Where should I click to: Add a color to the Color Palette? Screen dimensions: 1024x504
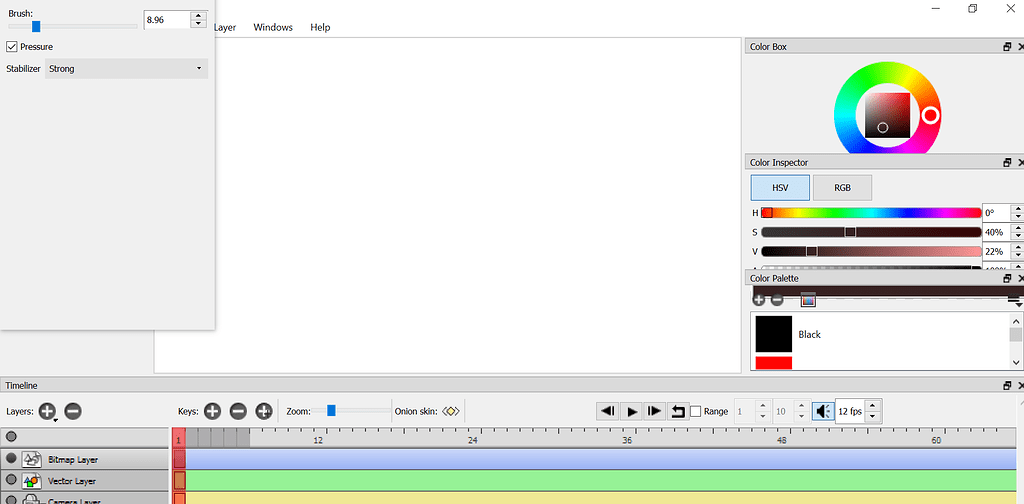click(758, 300)
